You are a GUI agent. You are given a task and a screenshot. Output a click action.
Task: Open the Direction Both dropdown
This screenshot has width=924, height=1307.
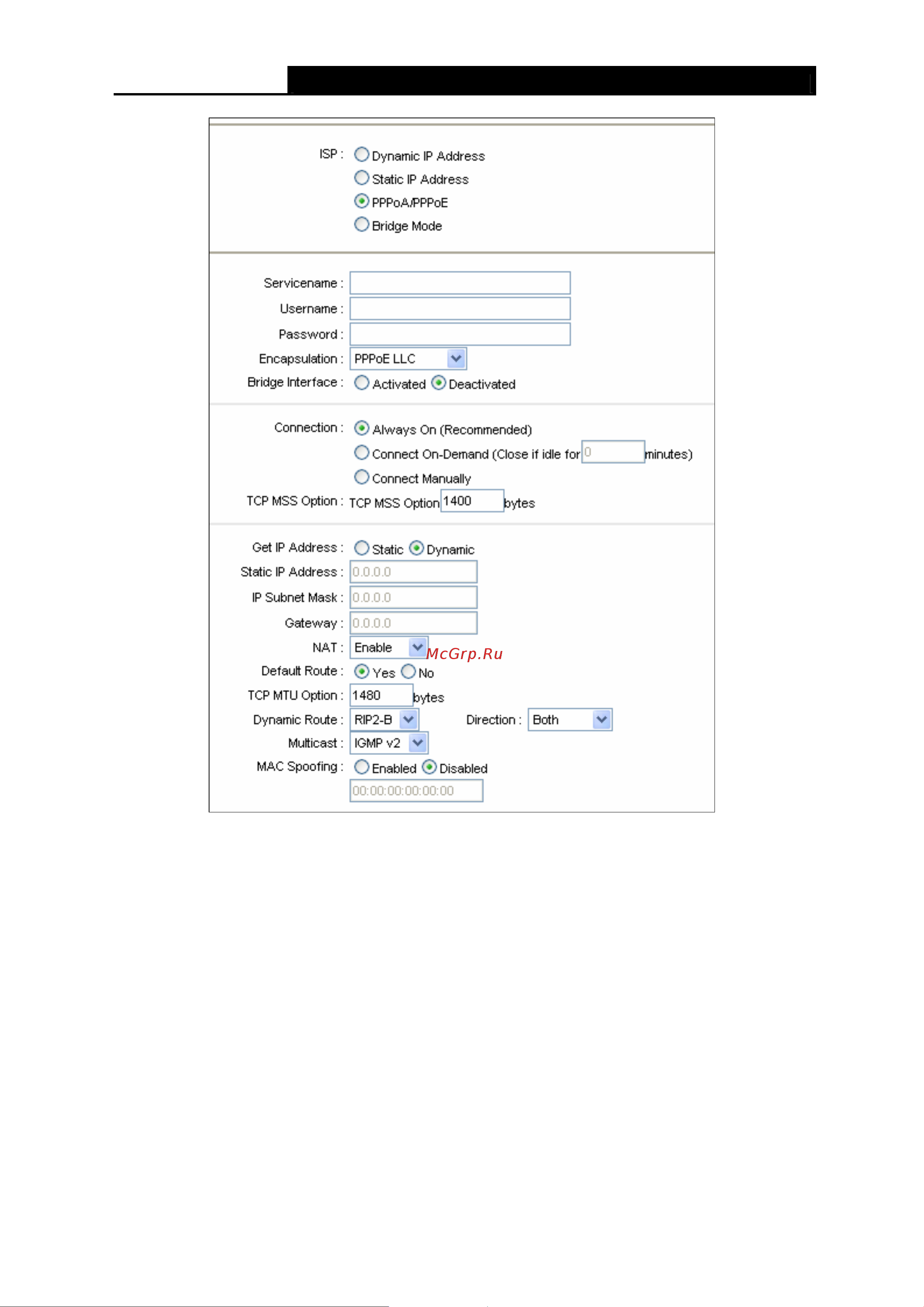click(x=570, y=720)
